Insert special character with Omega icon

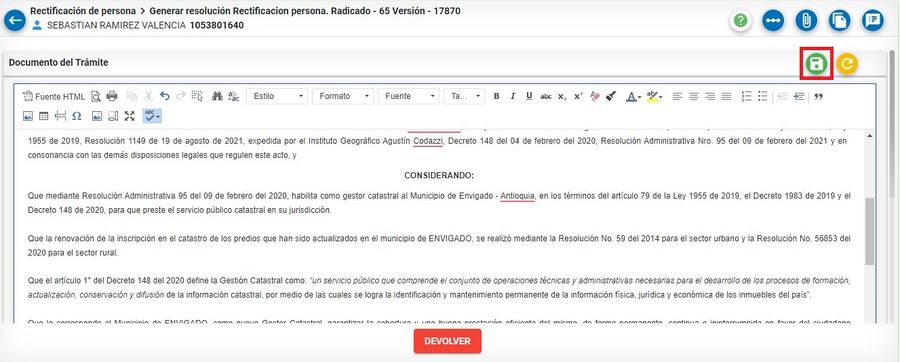tap(76, 116)
